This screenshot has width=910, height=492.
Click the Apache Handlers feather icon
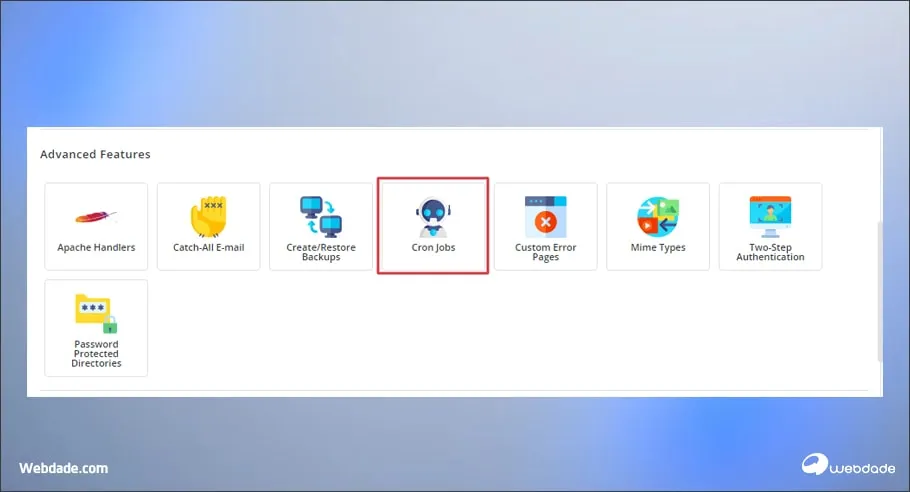(96, 216)
